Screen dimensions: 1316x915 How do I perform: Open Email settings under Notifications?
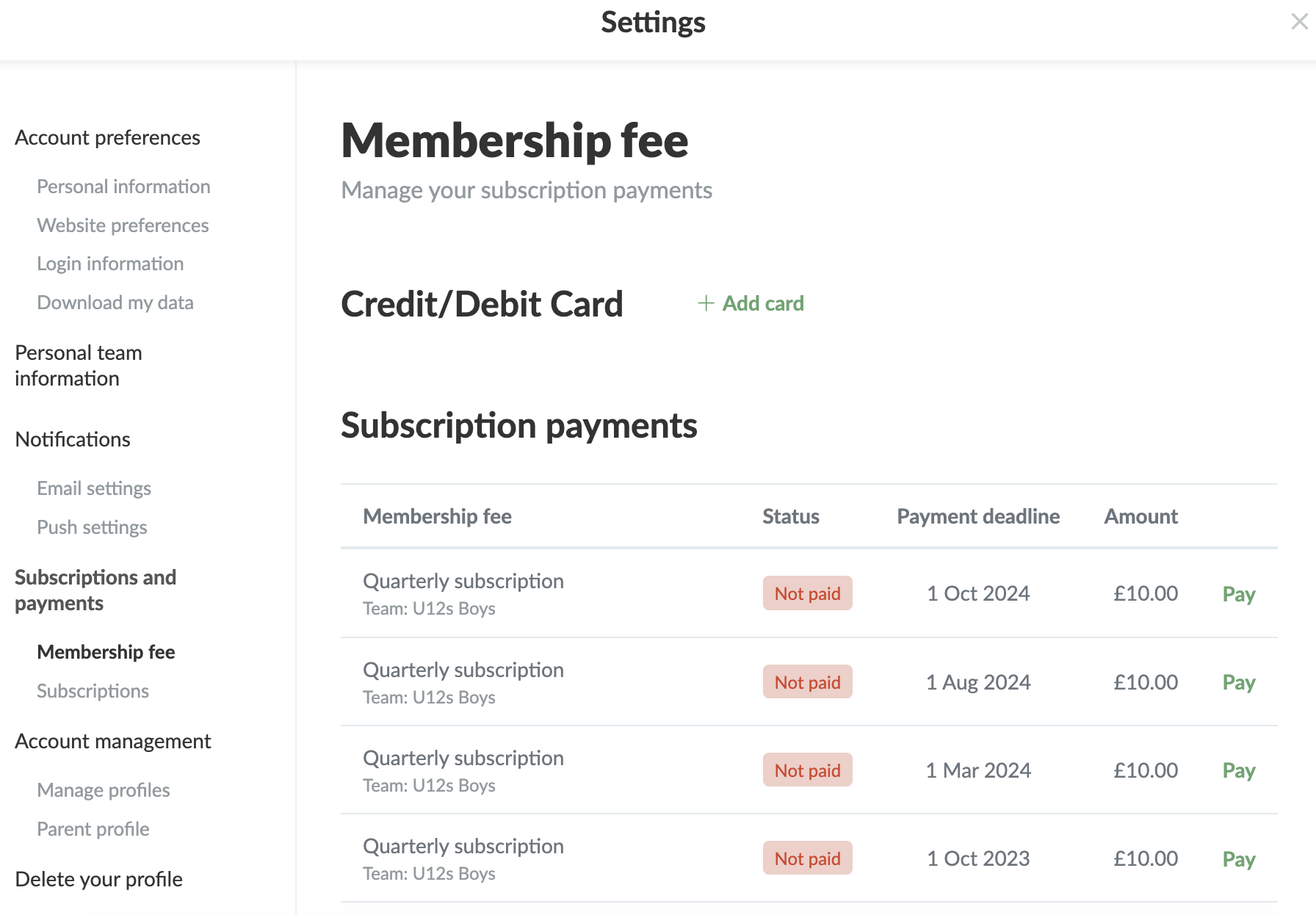coord(94,488)
